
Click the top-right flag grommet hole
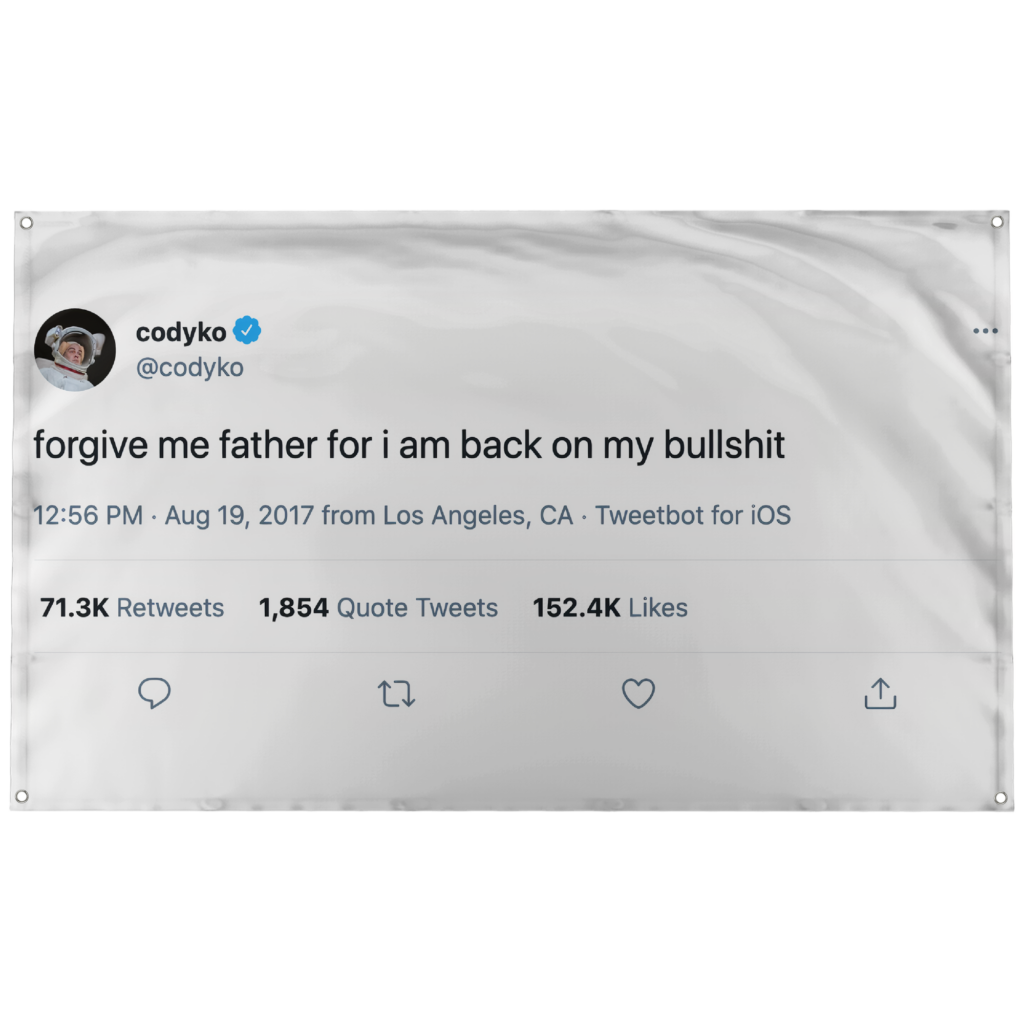(x=997, y=222)
